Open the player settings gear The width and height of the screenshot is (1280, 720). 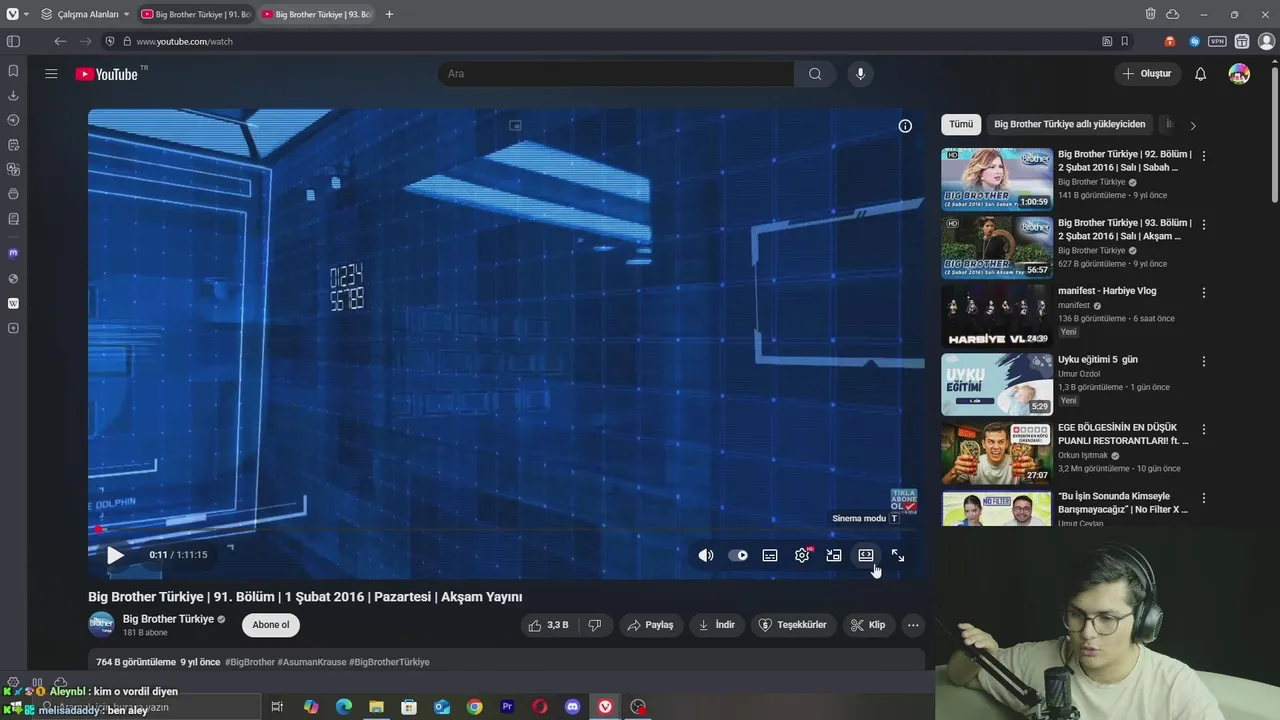[802, 555]
